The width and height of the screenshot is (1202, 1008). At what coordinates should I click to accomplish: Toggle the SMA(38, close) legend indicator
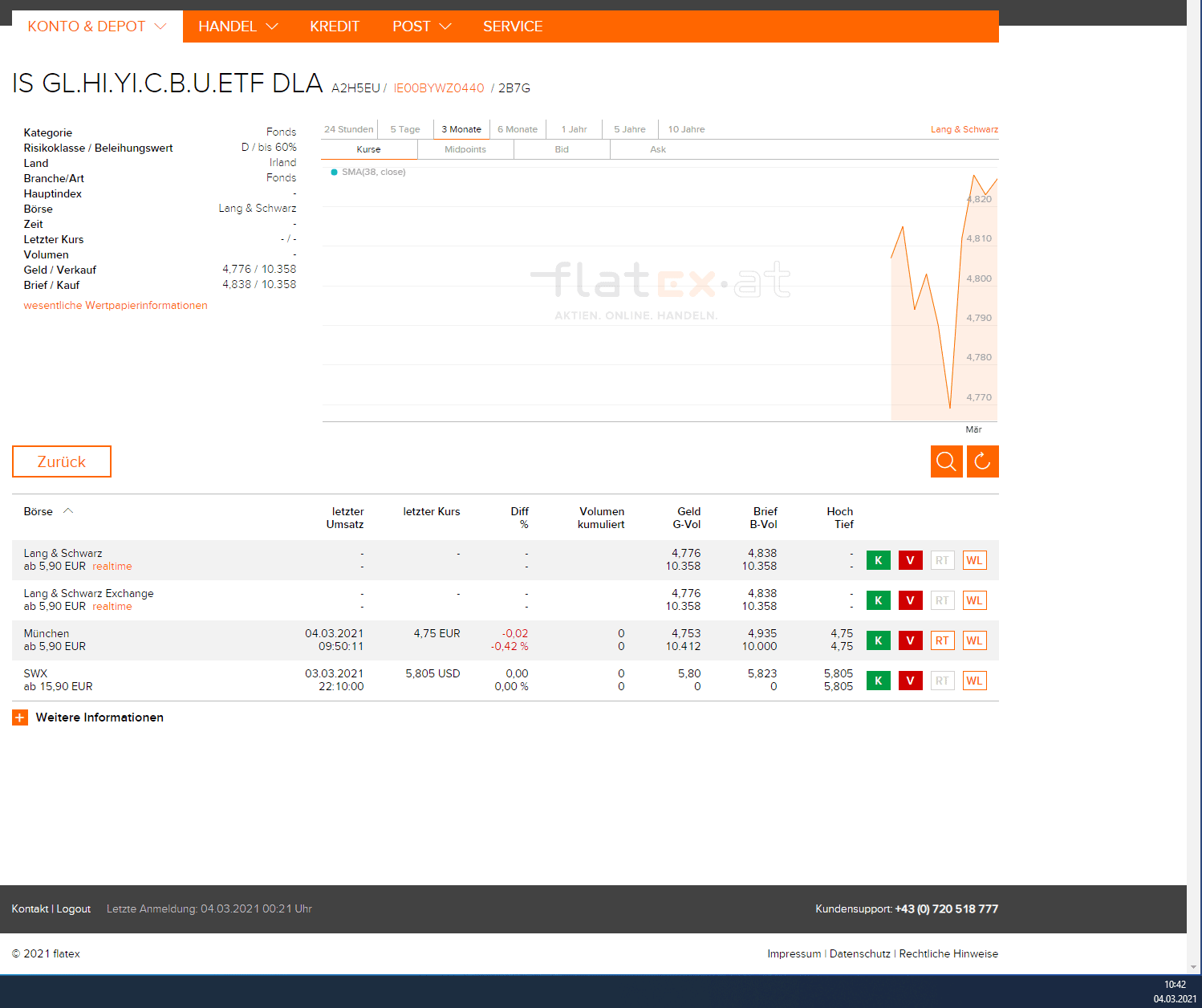(368, 172)
